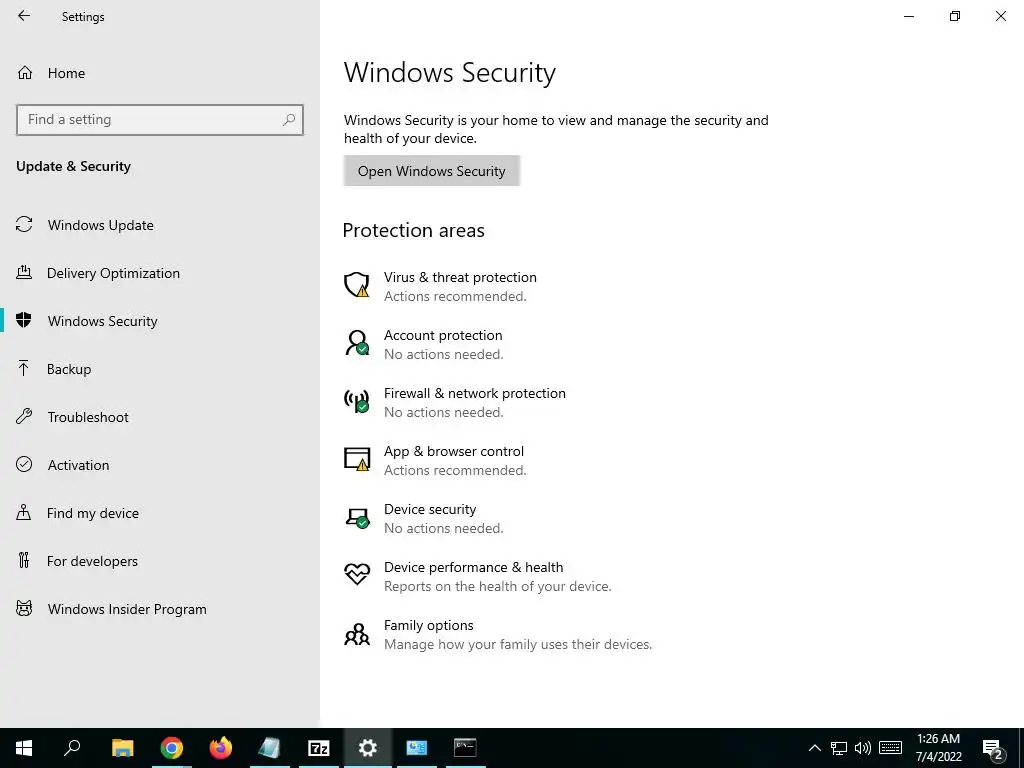
Task: Click Open Windows Security button
Action: 432,171
